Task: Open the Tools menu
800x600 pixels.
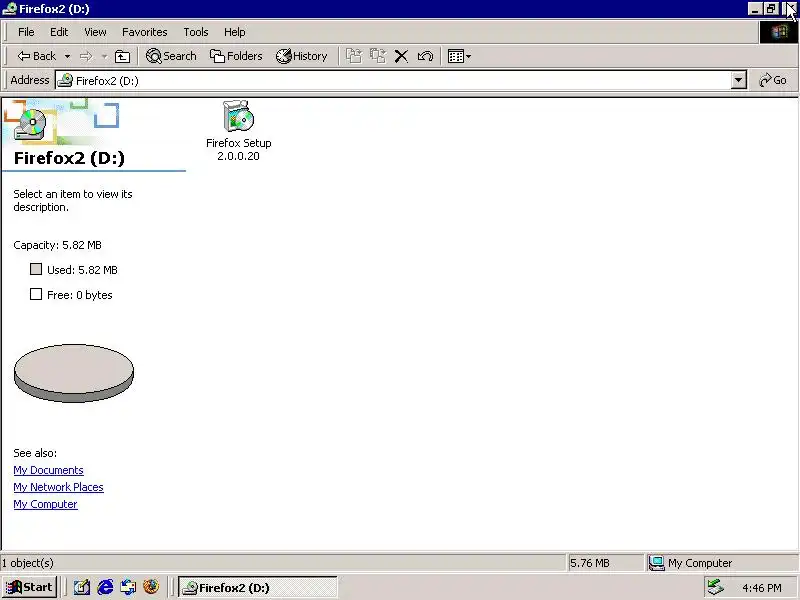Action: (x=195, y=32)
